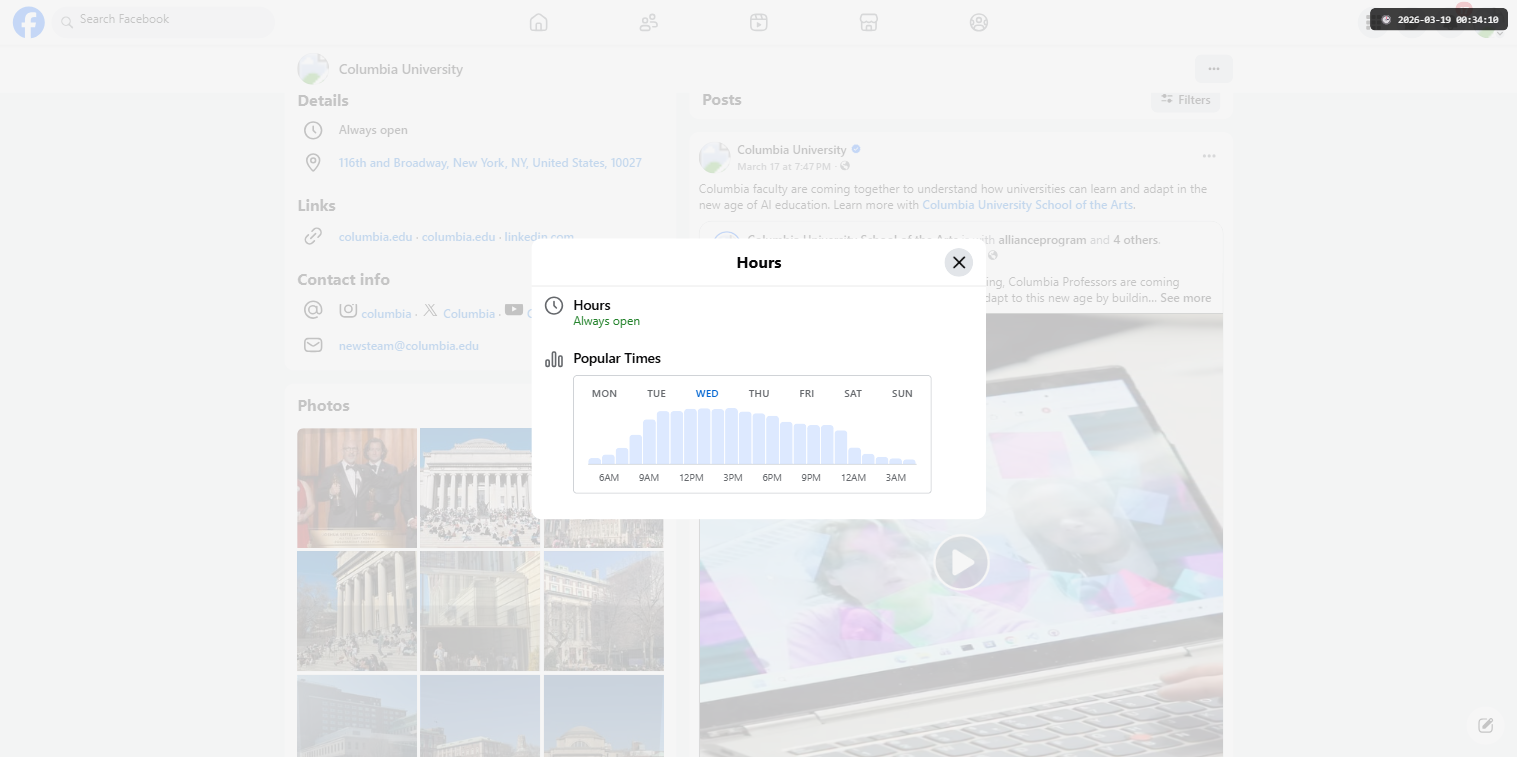Go to the Home feed icon

point(539,22)
